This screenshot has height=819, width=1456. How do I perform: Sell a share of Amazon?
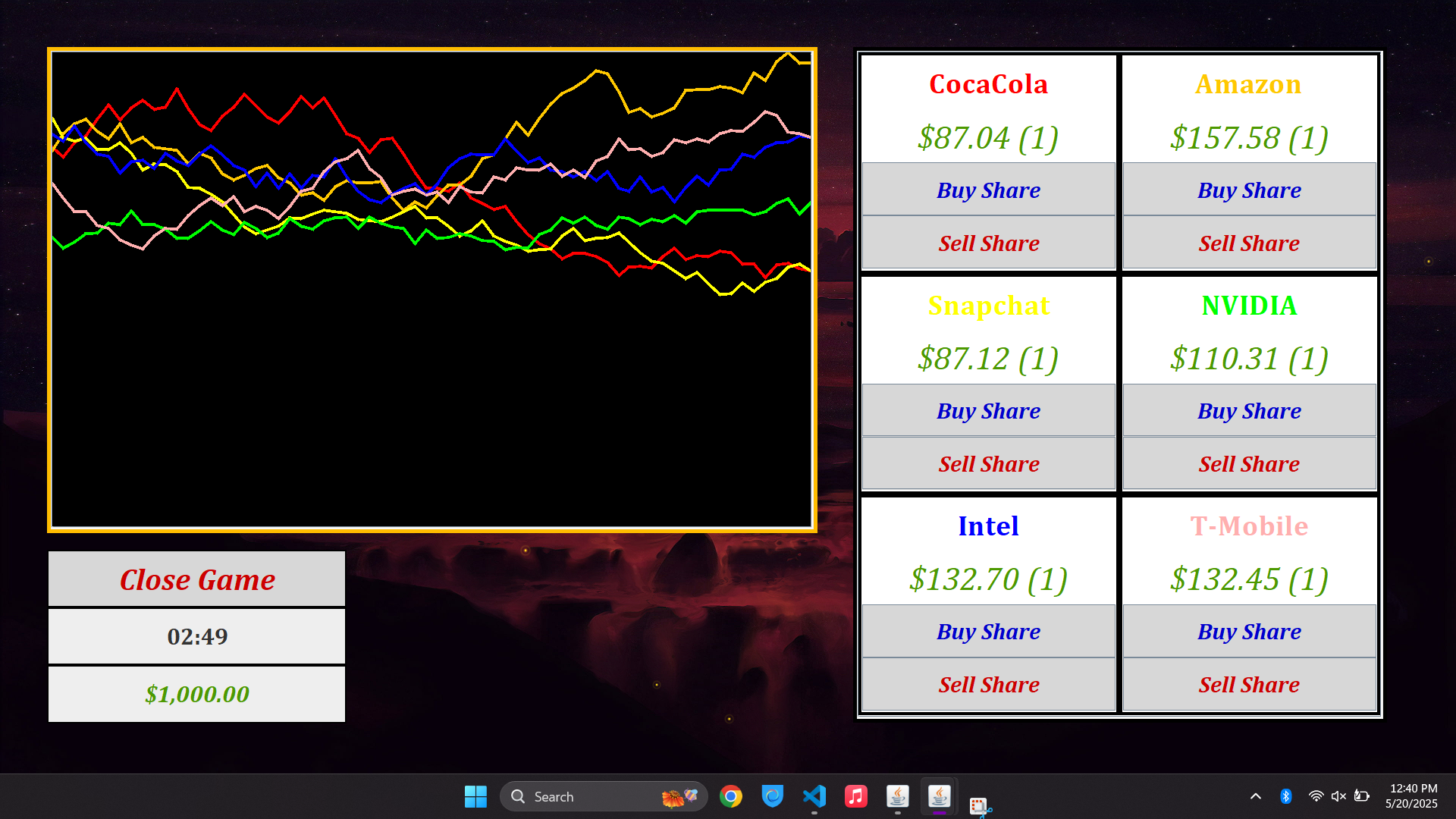[x=1249, y=243]
